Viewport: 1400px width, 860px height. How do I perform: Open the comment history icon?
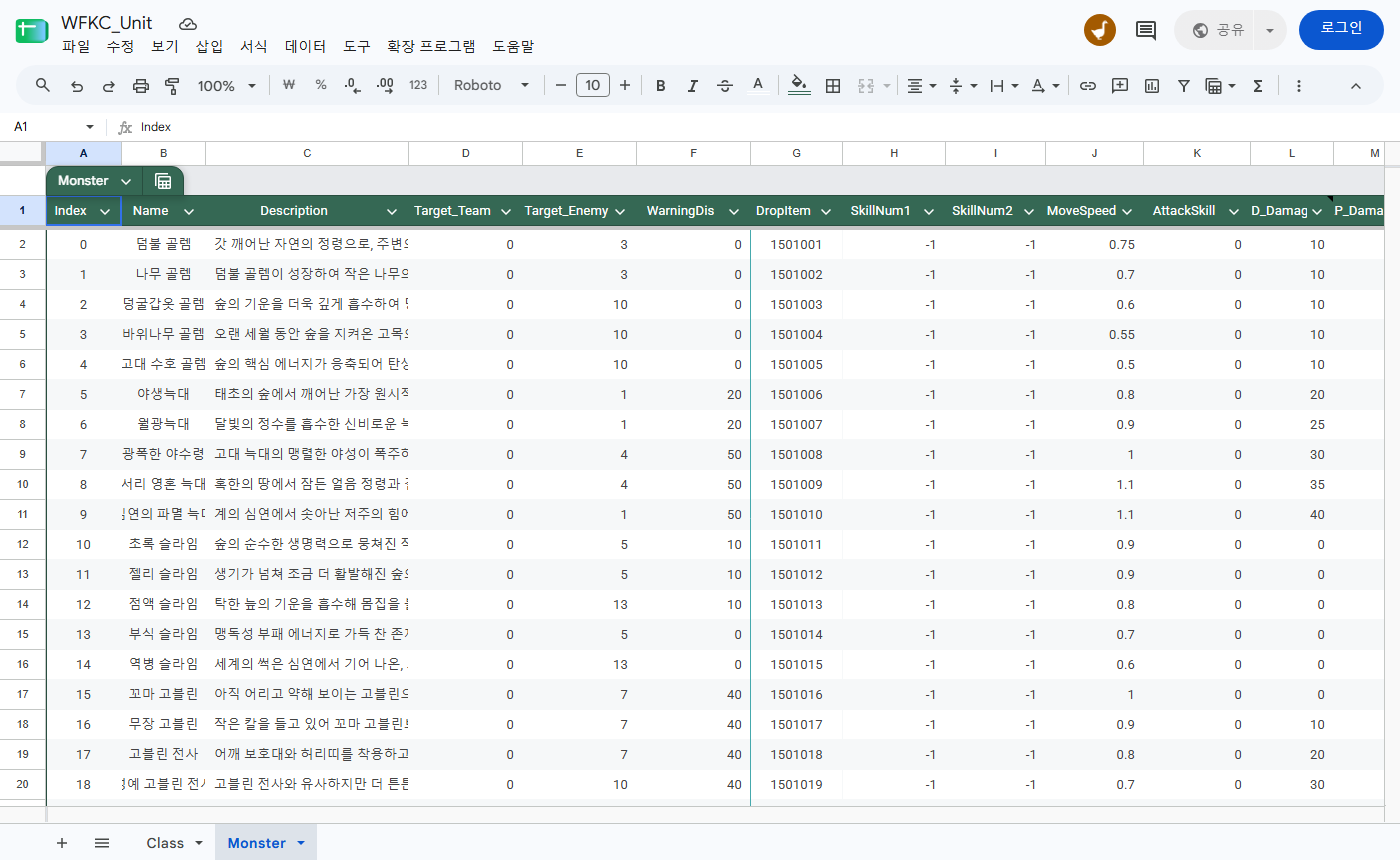click(x=1146, y=30)
